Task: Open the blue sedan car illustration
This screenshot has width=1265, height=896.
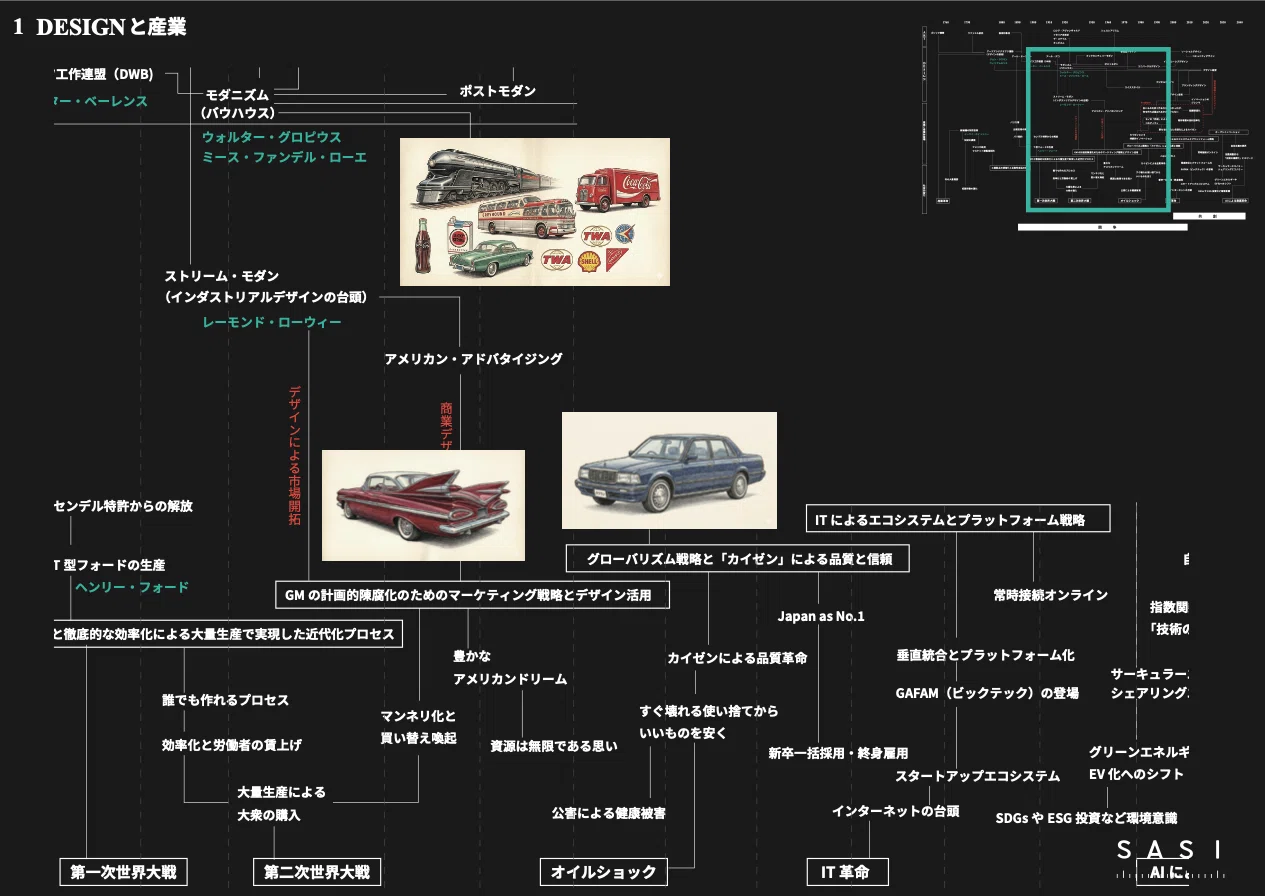Action: click(x=669, y=470)
